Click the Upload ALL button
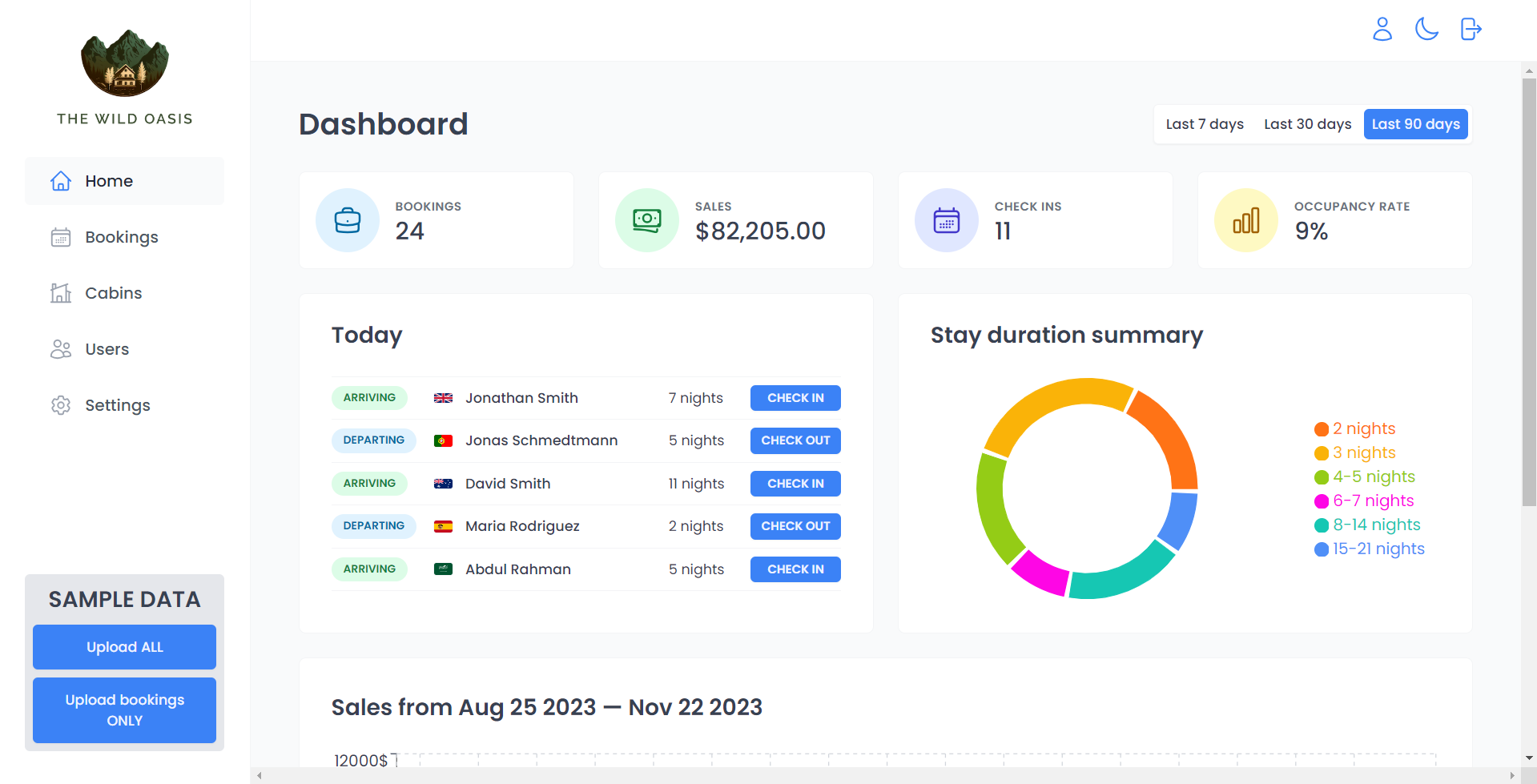Image resolution: width=1537 pixels, height=784 pixels. (124, 647)
